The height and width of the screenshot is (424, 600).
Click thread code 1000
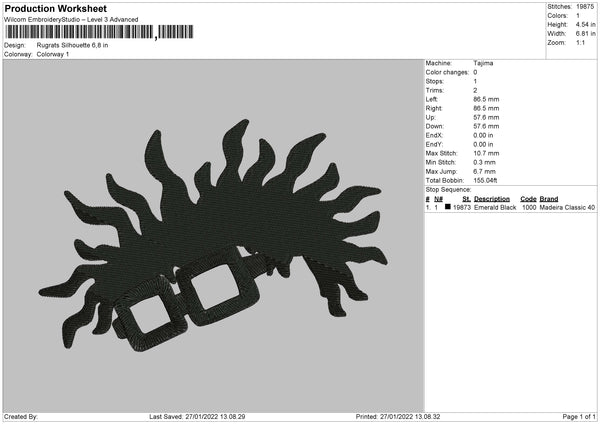[529, 207]
